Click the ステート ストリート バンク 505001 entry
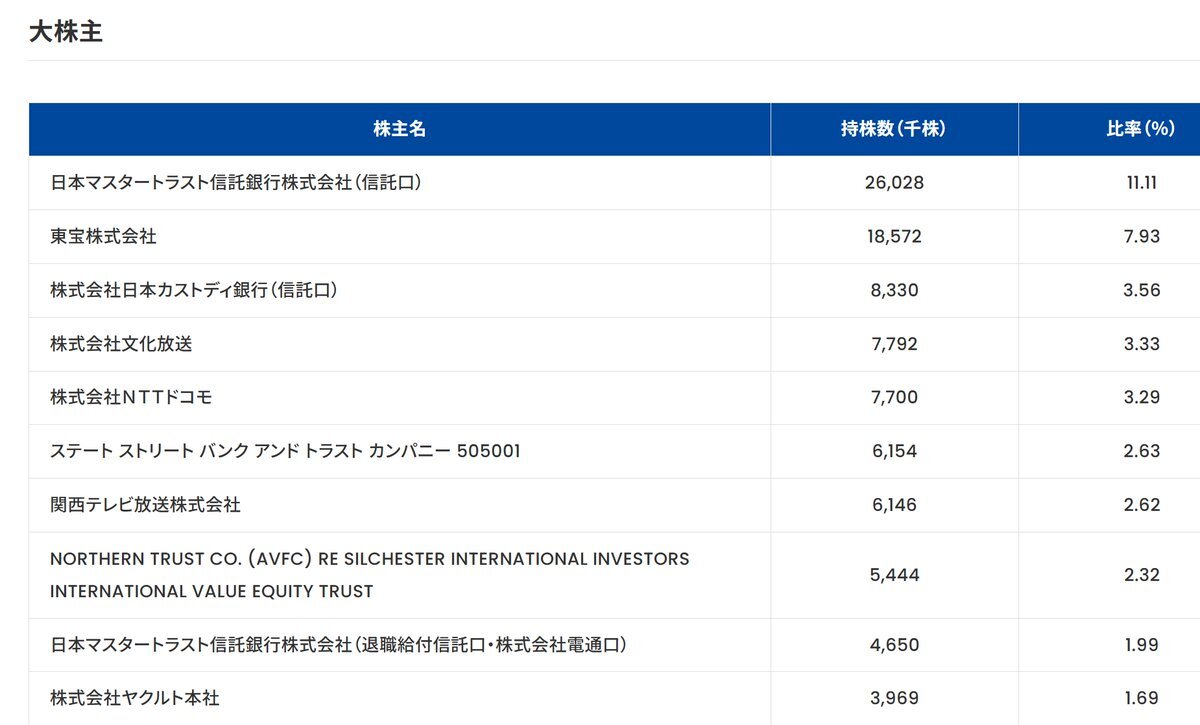This screenshot has height=725, width=1200. pos(285,451)
